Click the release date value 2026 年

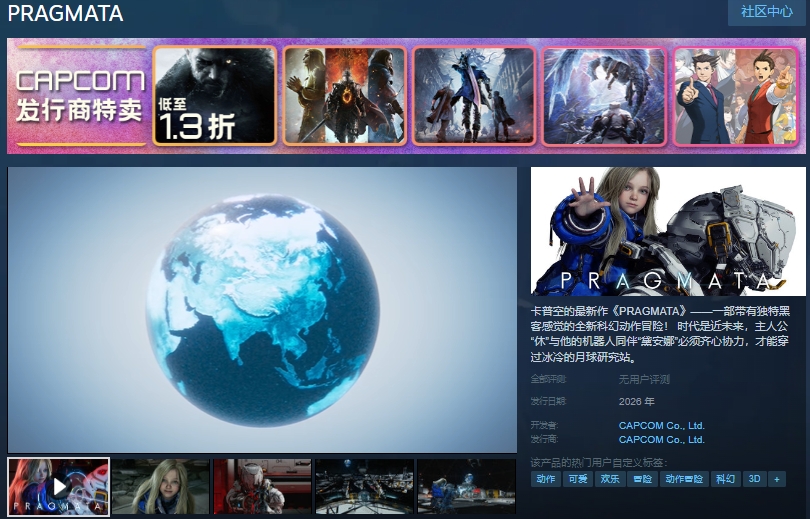click(x=636, y=401)
